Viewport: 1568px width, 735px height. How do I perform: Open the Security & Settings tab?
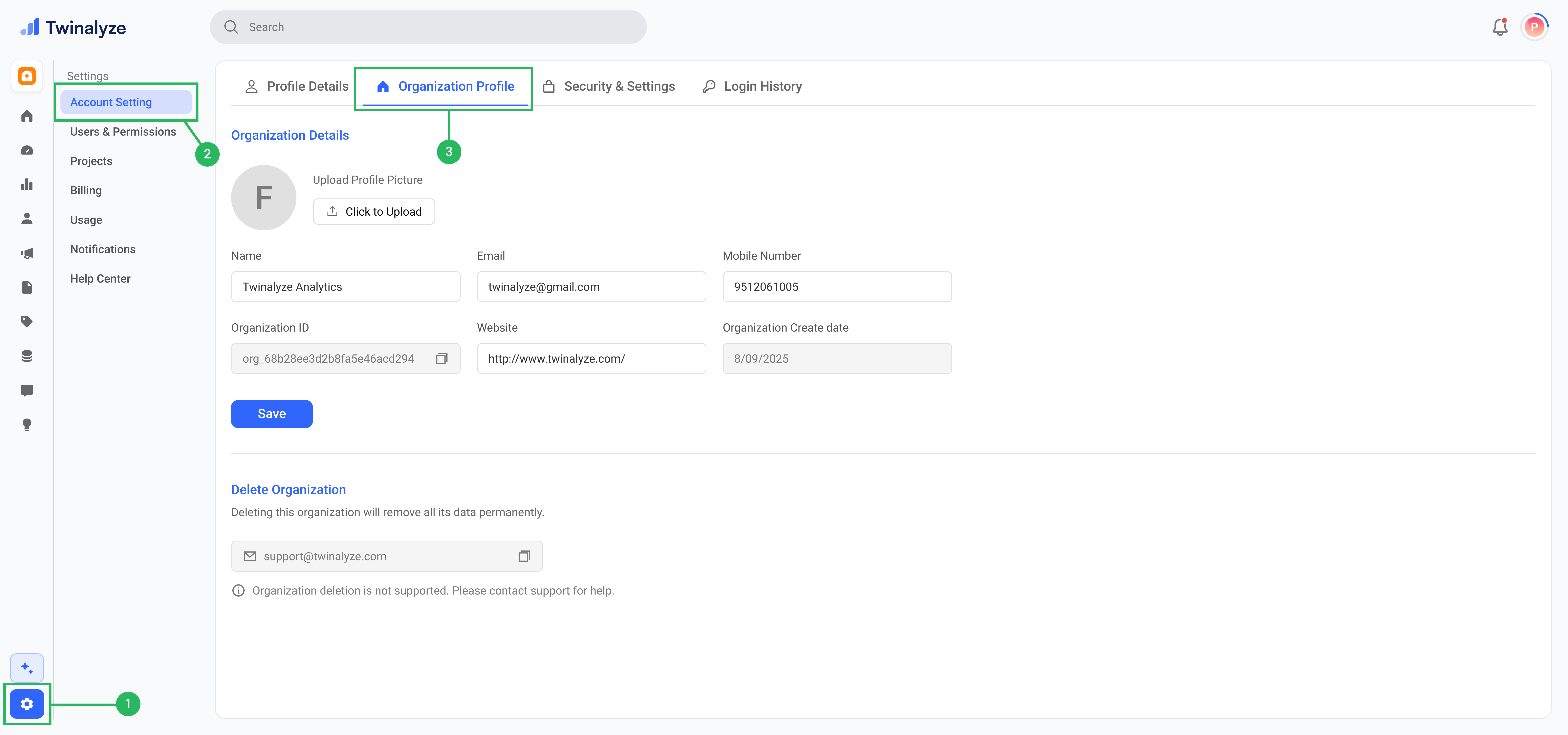[609, 86]
